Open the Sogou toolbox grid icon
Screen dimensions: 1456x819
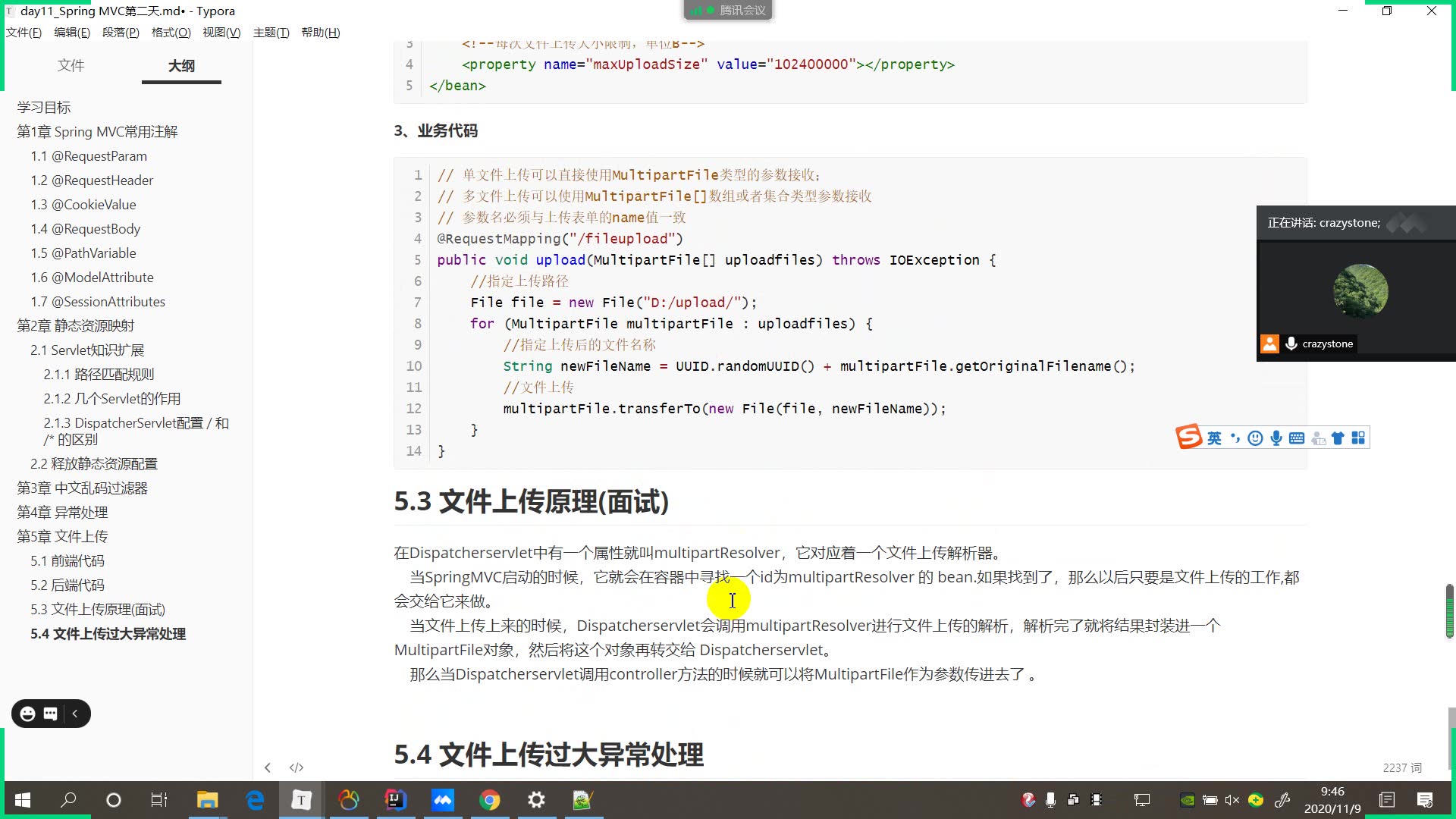click(x=1359, y=438)
